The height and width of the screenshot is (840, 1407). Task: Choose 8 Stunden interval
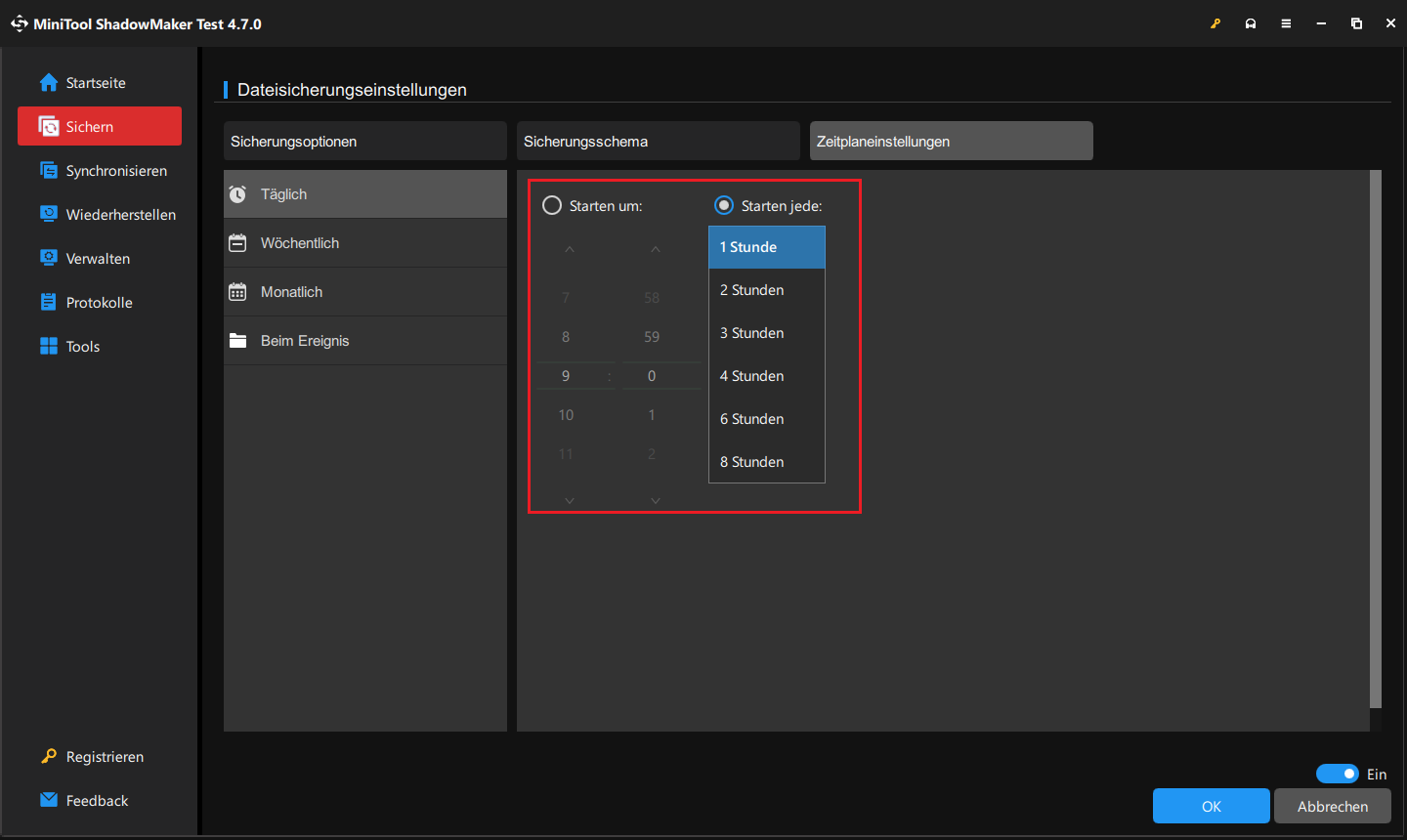coord(767,462)
